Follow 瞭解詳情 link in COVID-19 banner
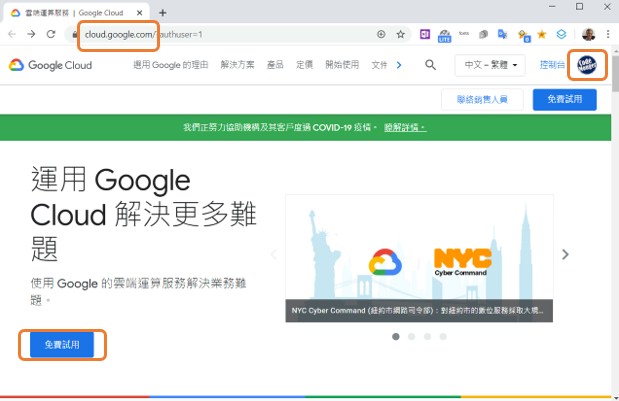Image resolution: width=619 pixels, height=401 pixels. [405, 127]
